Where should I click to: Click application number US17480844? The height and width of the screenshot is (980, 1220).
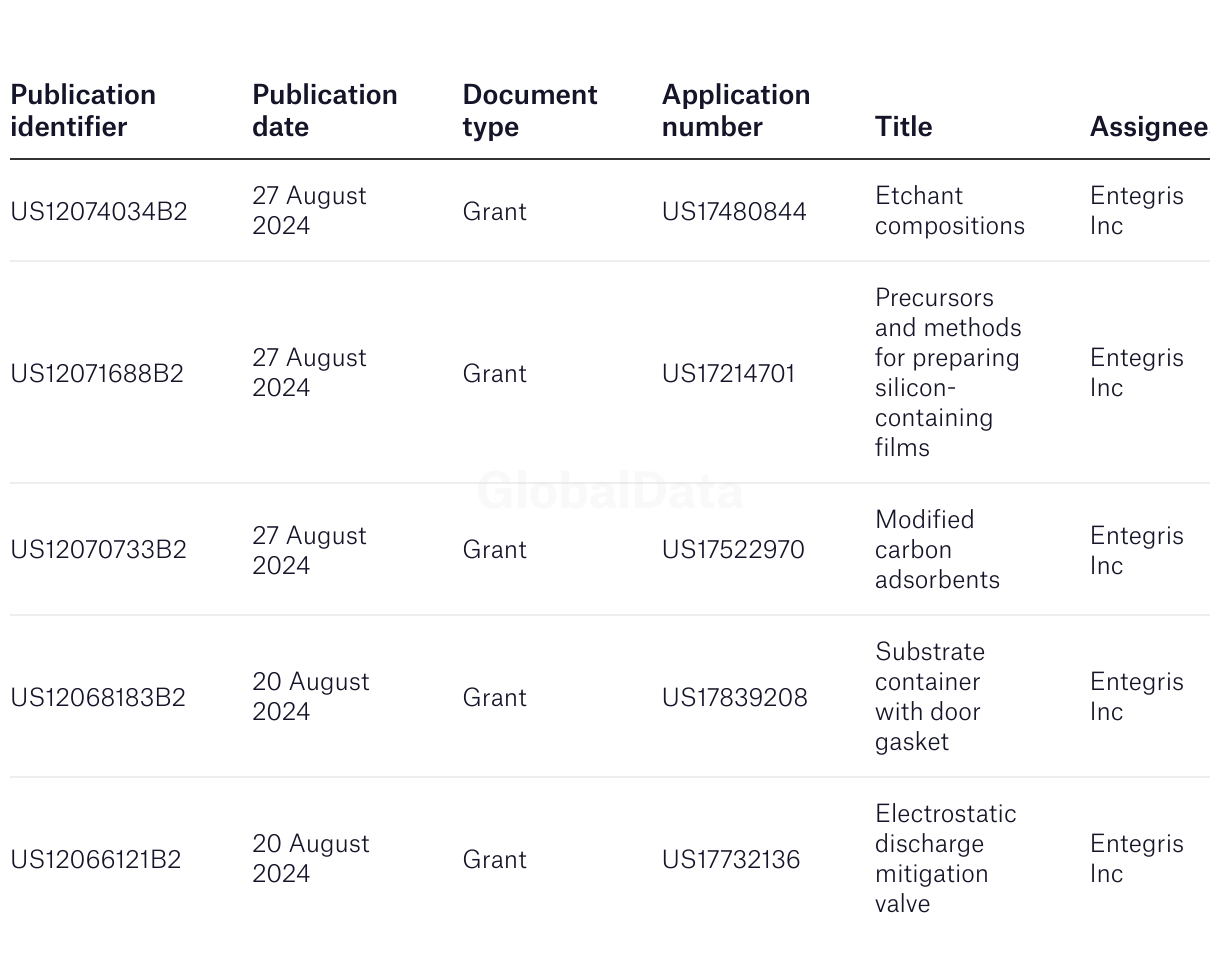coord(734,212)
